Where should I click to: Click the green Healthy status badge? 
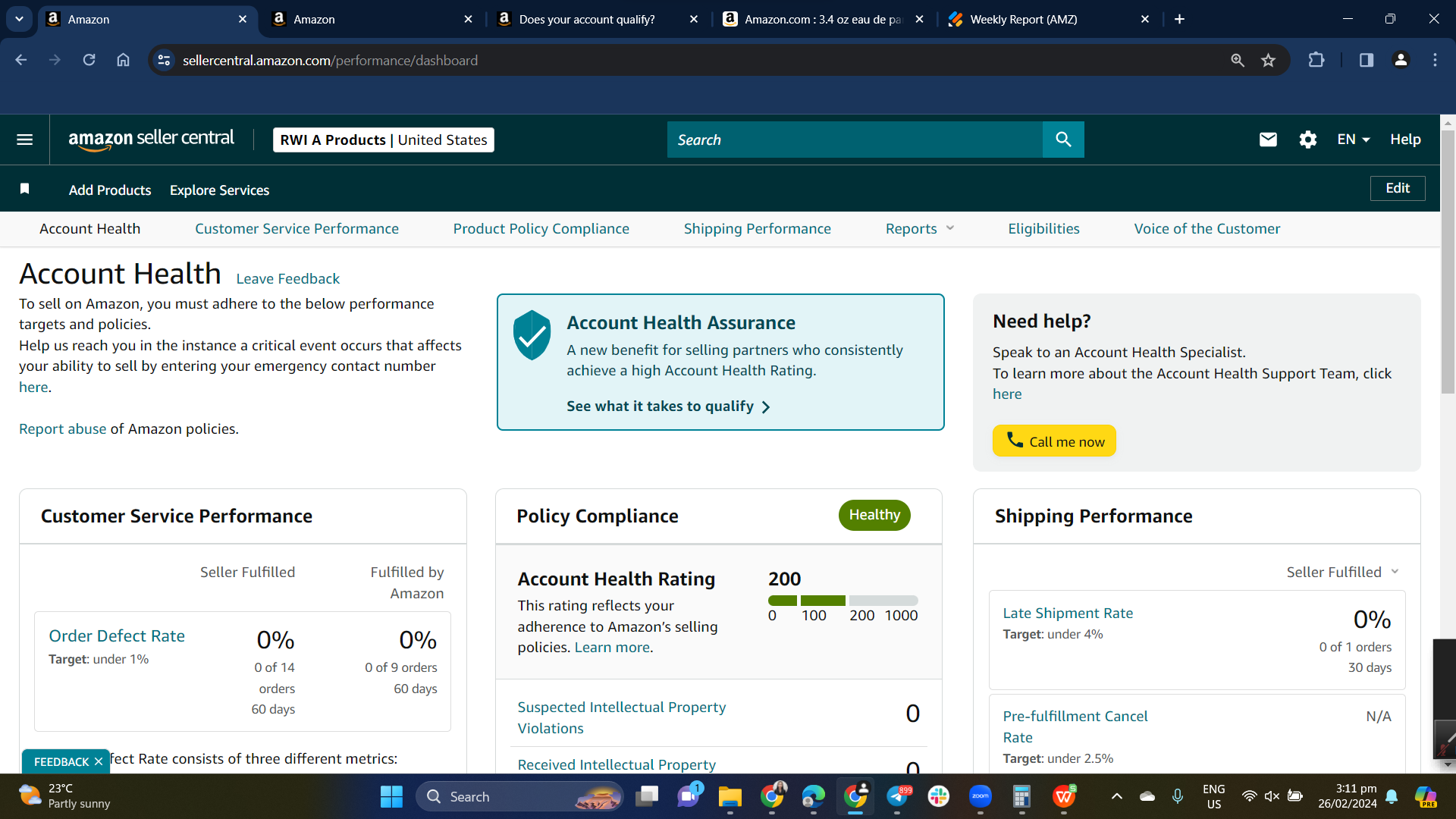pyautogui.click(x=874, y=515)
